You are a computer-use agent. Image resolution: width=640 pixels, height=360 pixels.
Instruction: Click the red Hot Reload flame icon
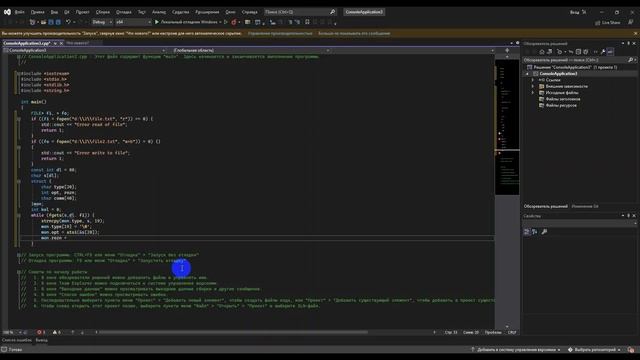pos(234,22)
